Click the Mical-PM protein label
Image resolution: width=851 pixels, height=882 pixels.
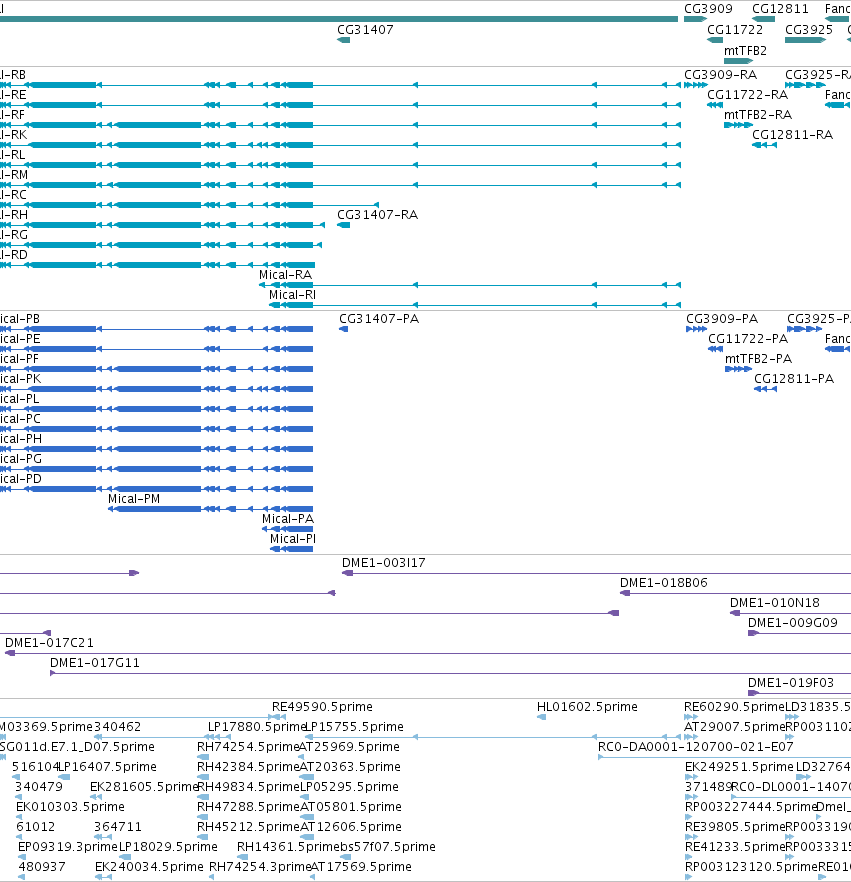[134, 499]
